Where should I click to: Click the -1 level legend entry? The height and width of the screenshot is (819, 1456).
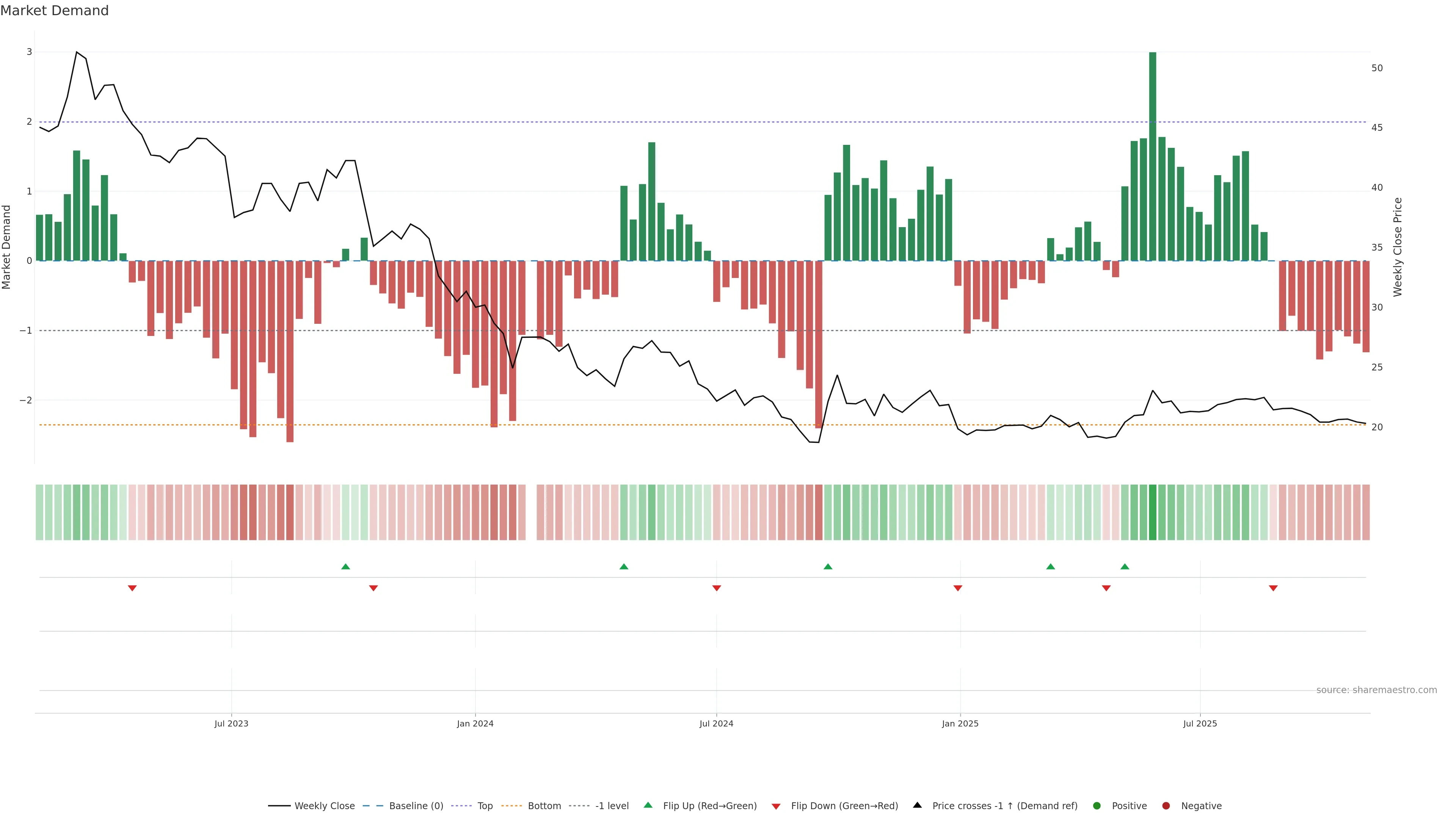tap(612, 806)
